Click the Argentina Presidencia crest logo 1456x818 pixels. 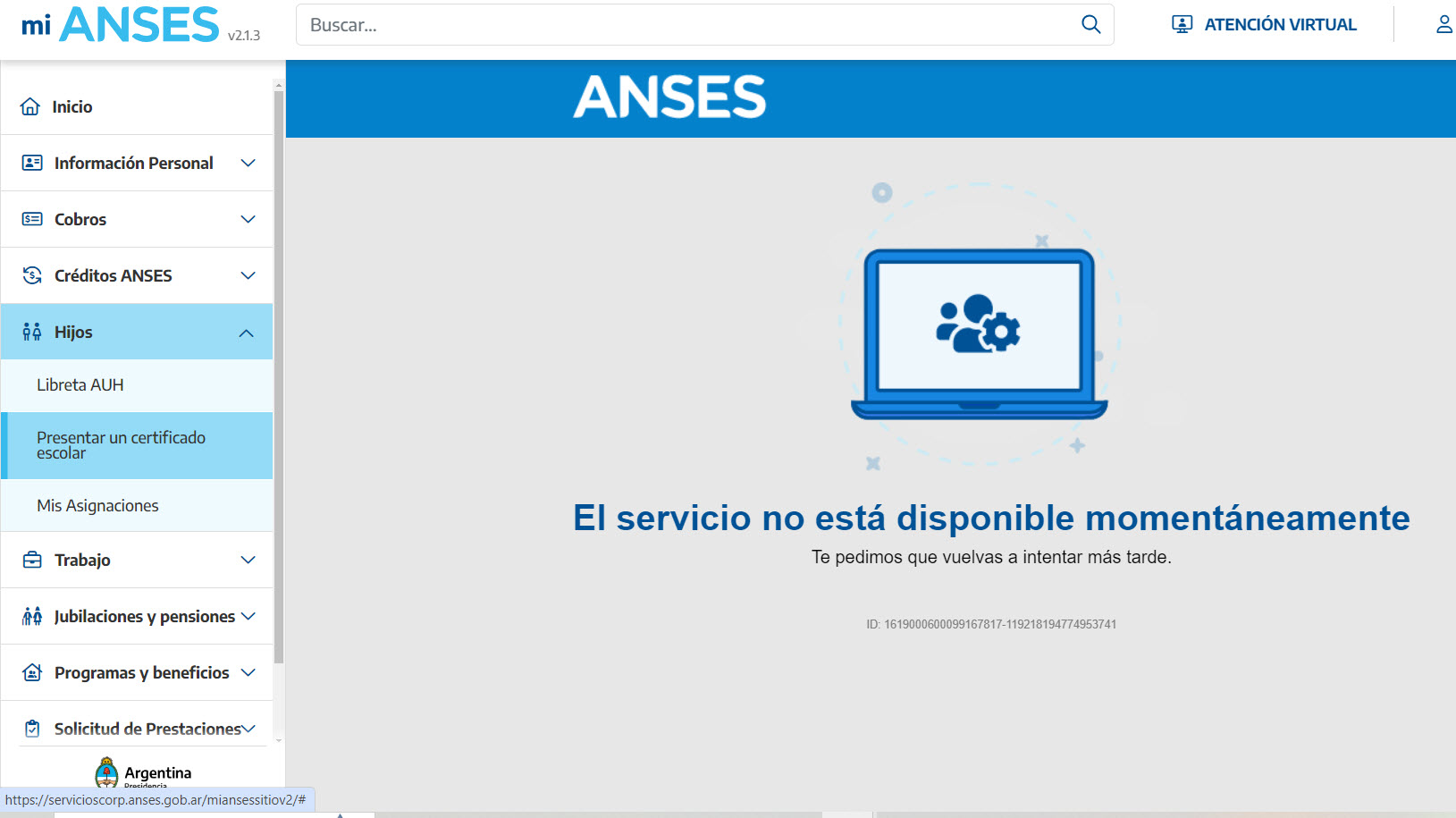pos(106,772)
